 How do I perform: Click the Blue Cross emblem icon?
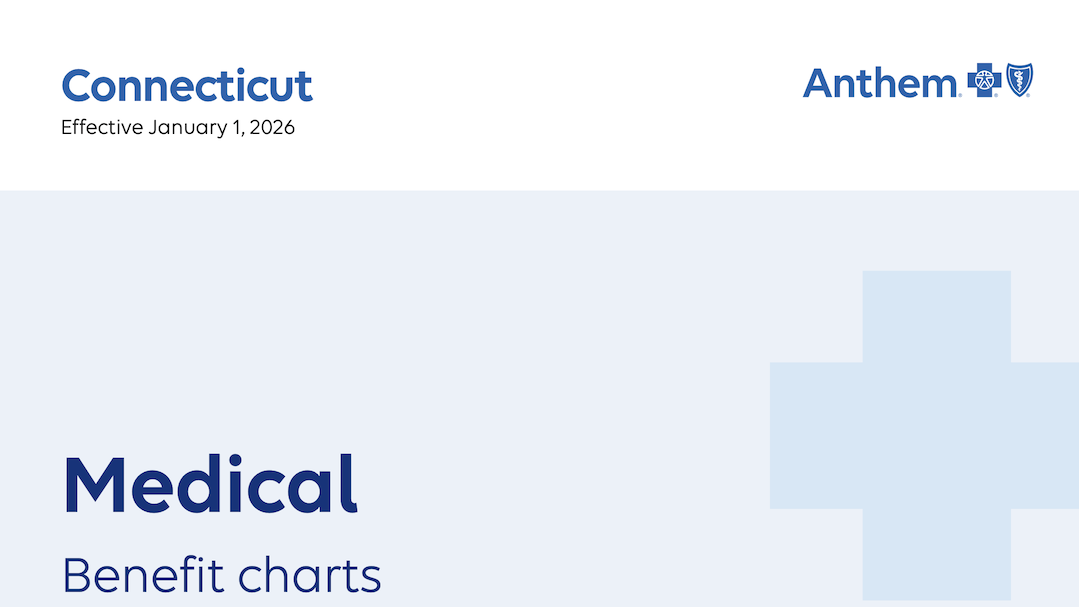click(984, 81)
